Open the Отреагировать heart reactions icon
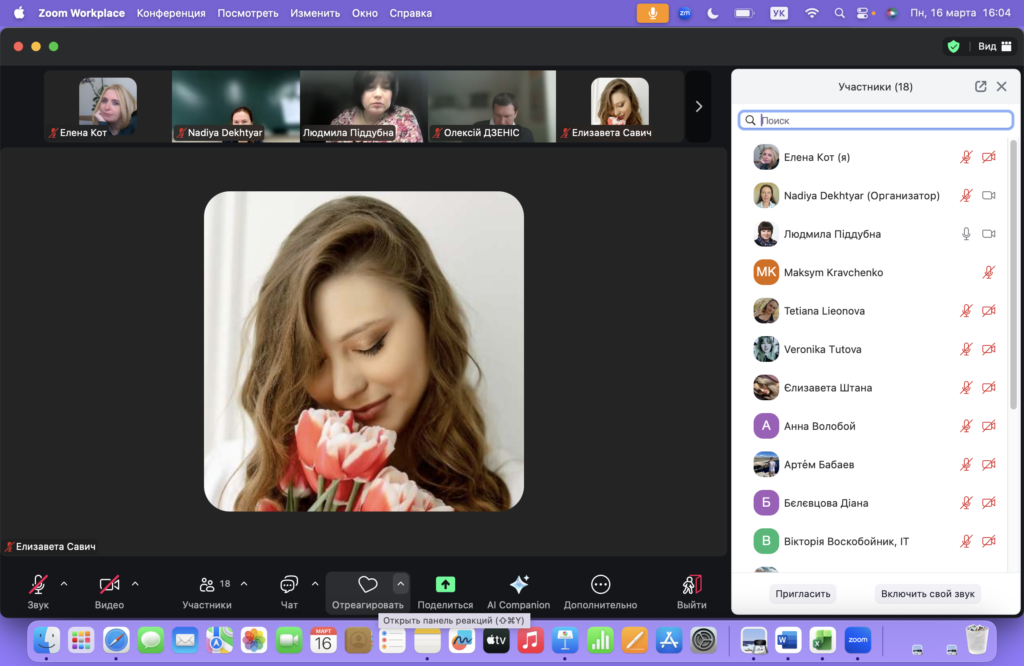The height and width of the screenshot is (666, 1024). tap(367, 585)
